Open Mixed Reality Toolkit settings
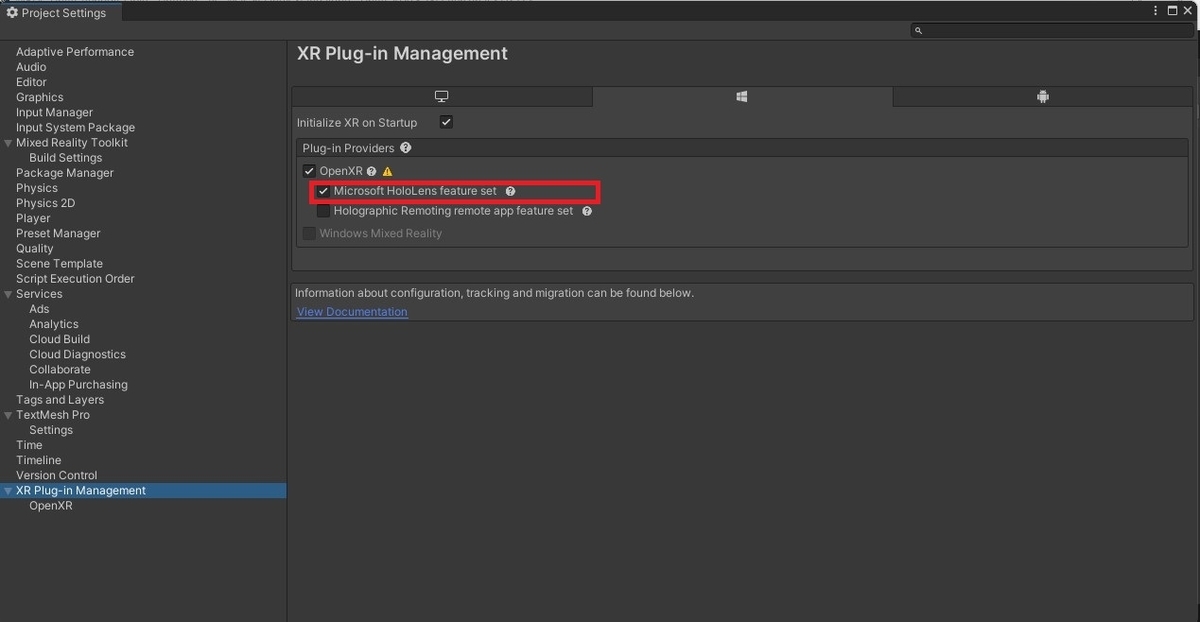 click(x=72, y=143)
